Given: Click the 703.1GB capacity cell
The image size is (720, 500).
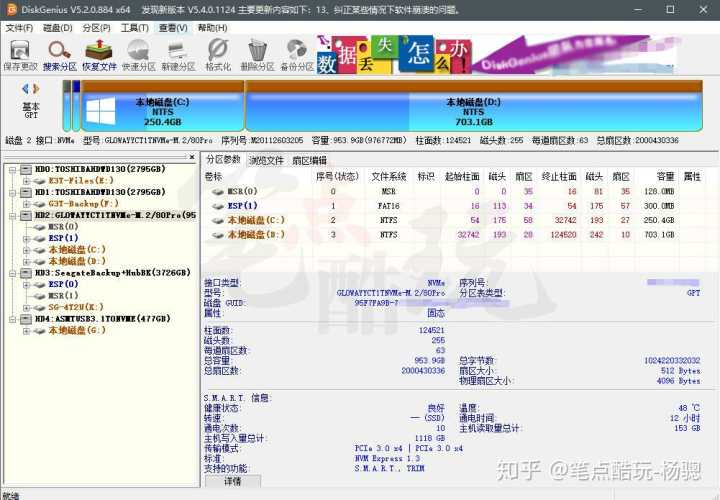Looking at the screenshot, I should coord(659,235).
